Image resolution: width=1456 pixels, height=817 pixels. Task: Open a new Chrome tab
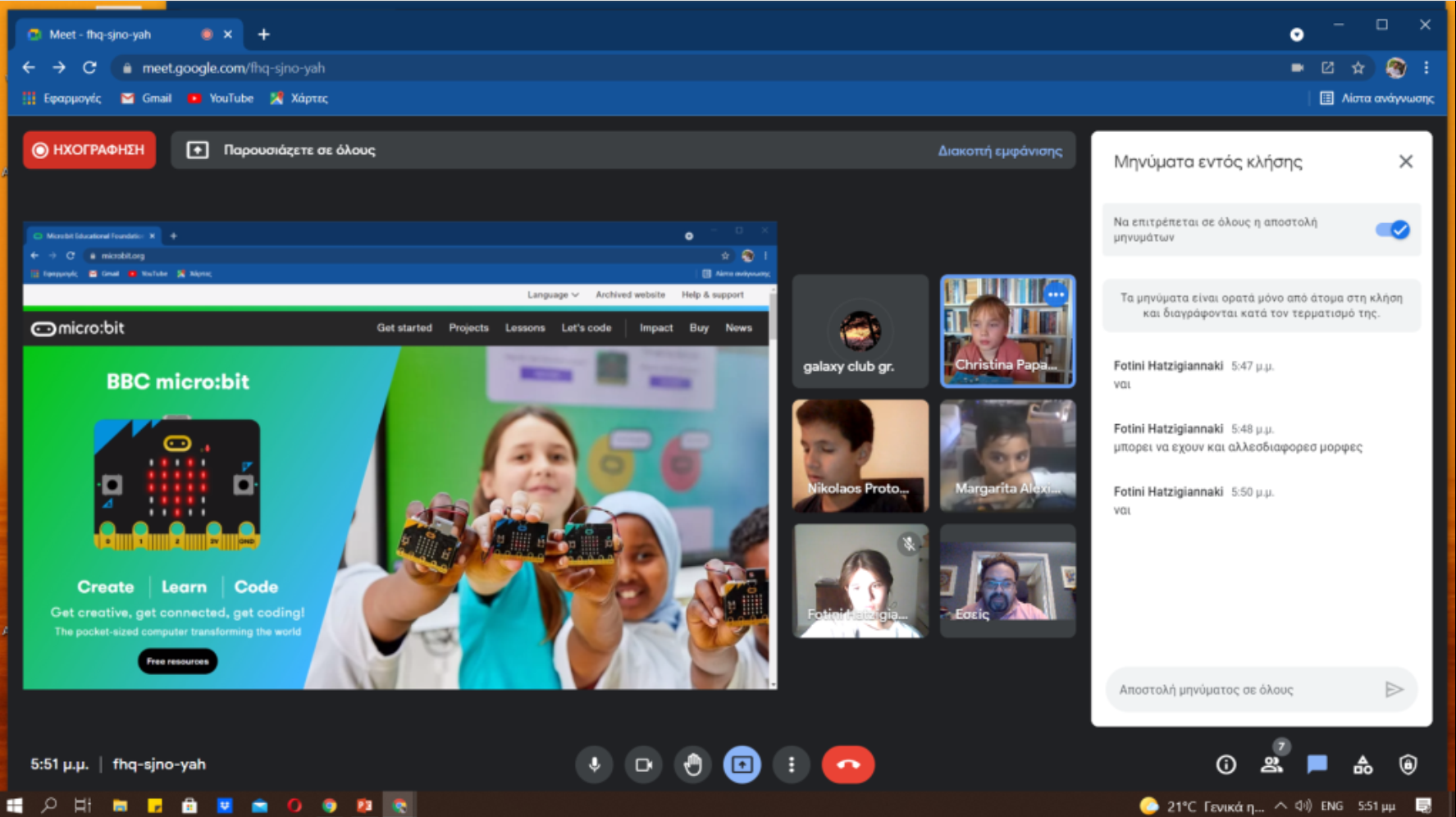point(263,34)
